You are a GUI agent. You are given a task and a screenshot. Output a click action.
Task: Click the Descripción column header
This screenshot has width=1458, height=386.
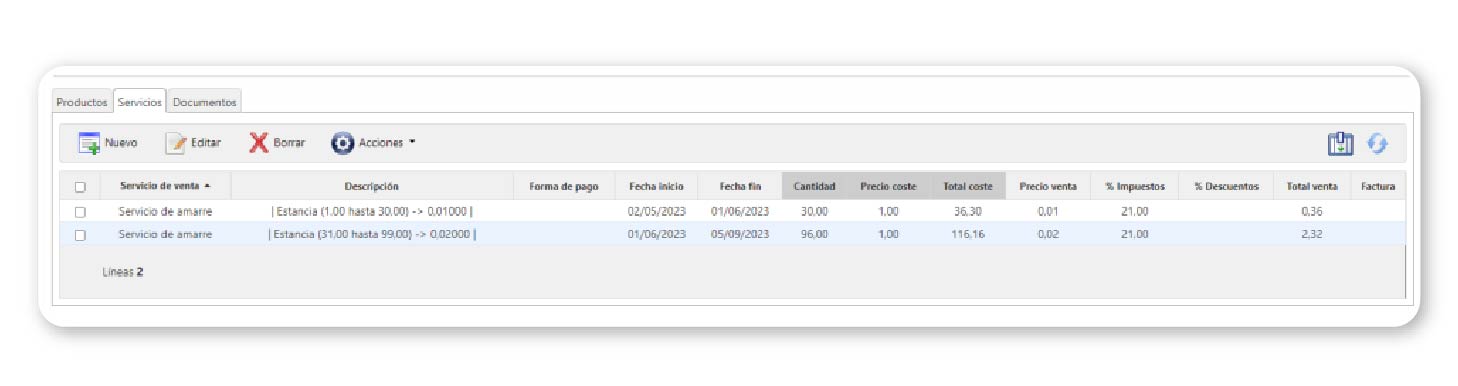pyautogui.click(x=372, y=186)
